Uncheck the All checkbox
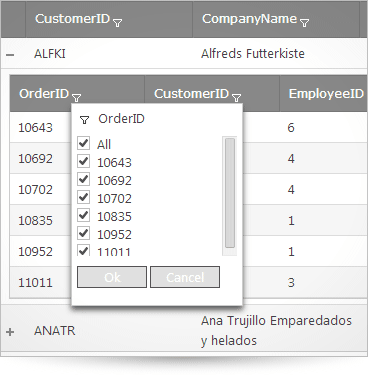This screenshot has width=368, height=375. (x=83, y=143)
